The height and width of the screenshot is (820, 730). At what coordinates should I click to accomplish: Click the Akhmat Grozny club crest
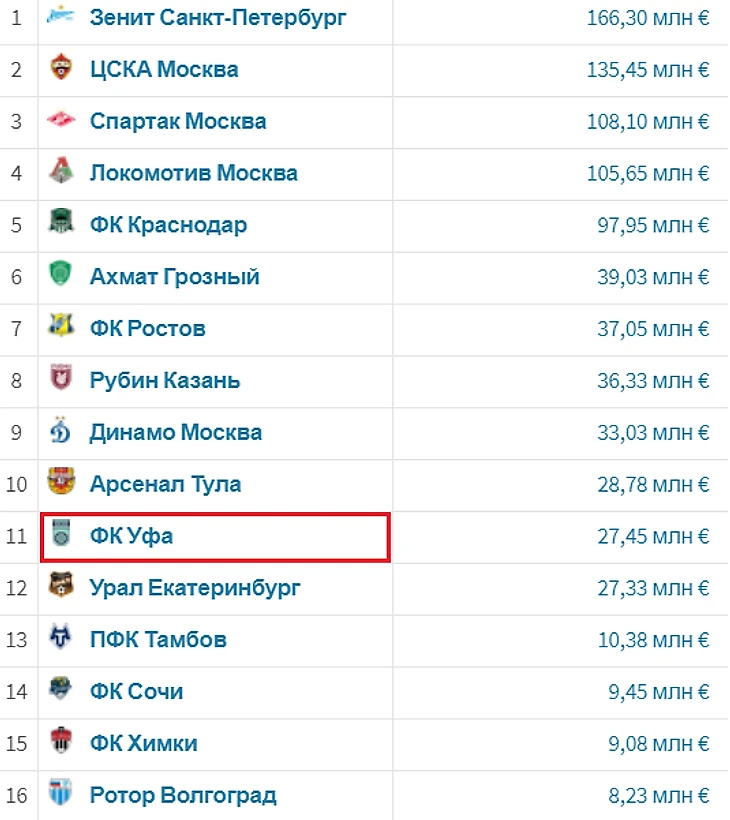click(x=62, y=276)
